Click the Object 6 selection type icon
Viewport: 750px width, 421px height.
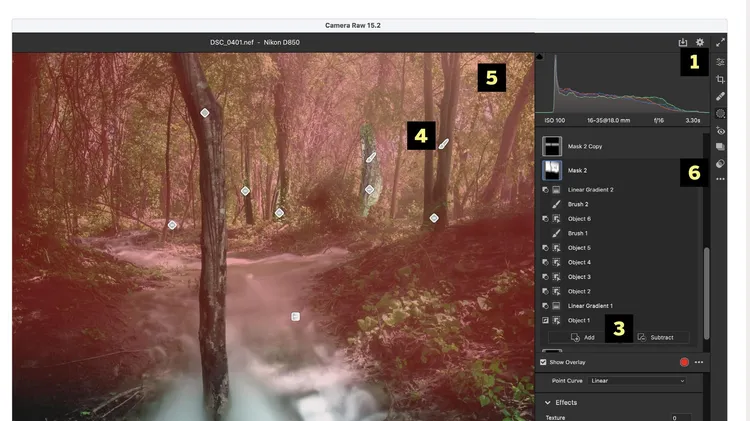pyautogui.click(x=556, y=219)
